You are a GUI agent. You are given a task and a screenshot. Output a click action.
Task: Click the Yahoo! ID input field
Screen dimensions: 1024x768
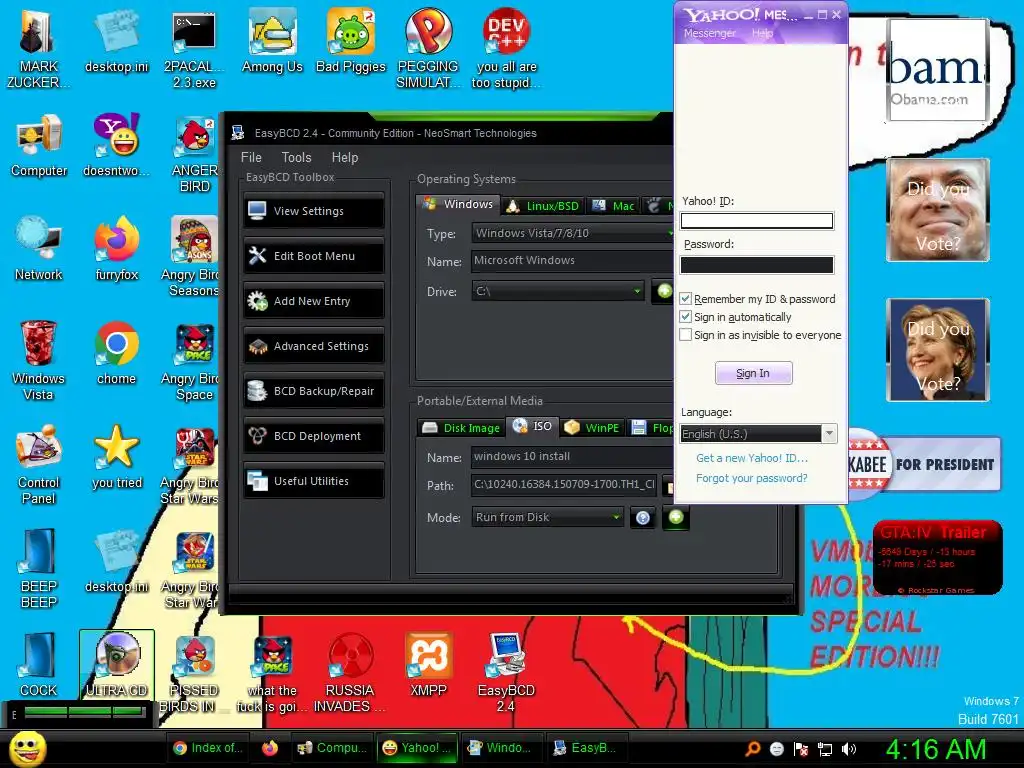(x=757, y=221)
